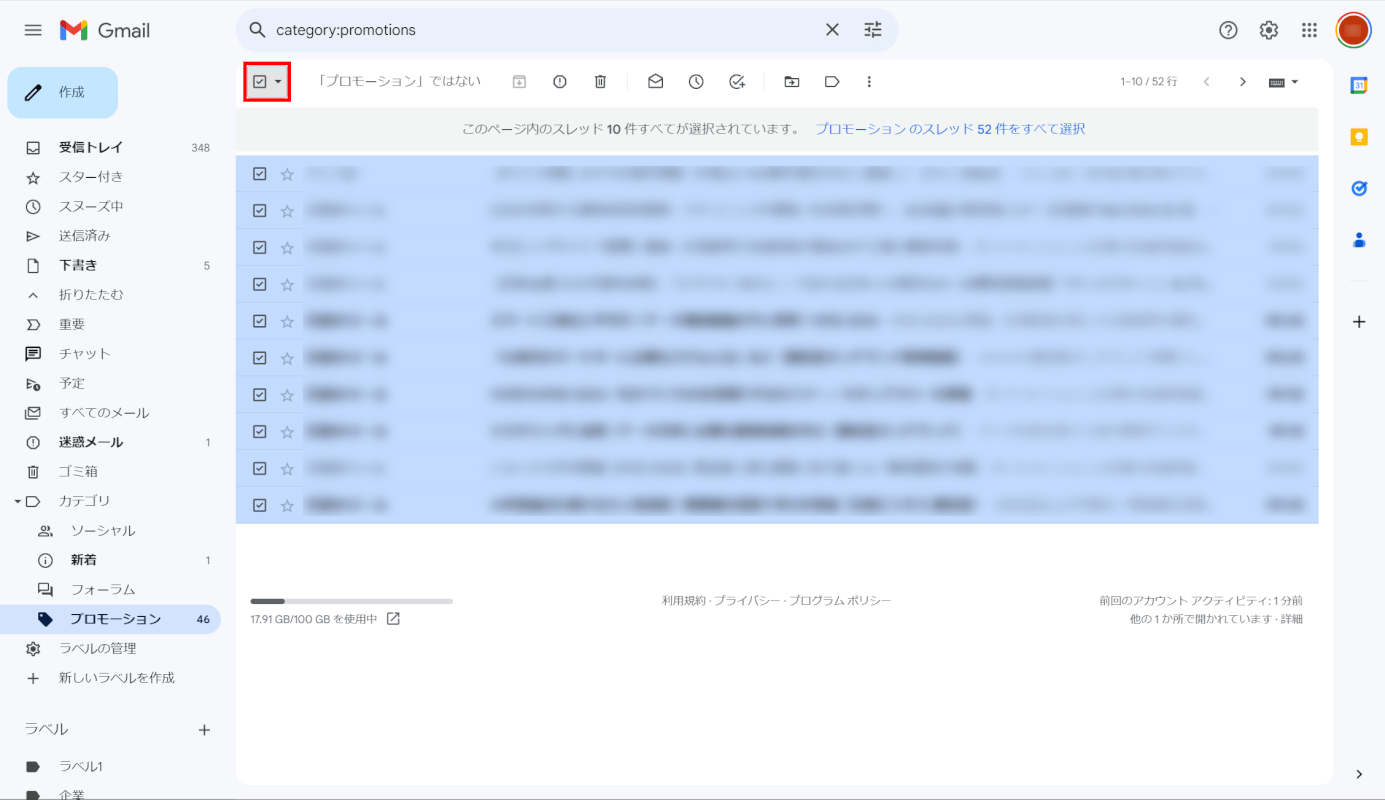Viewport: 1385px width, 800px height.
Task: Open the select dropdown arrow beside checkbox
Action: [278, 82]
